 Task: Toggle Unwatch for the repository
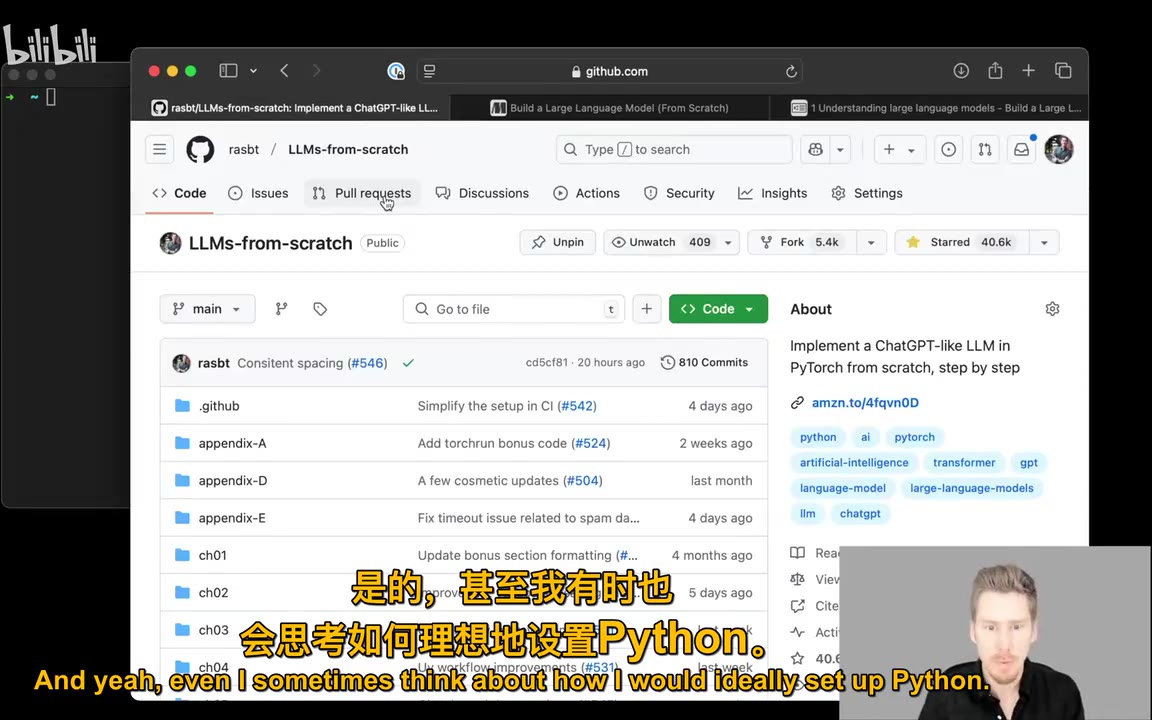tap(660, 242)
